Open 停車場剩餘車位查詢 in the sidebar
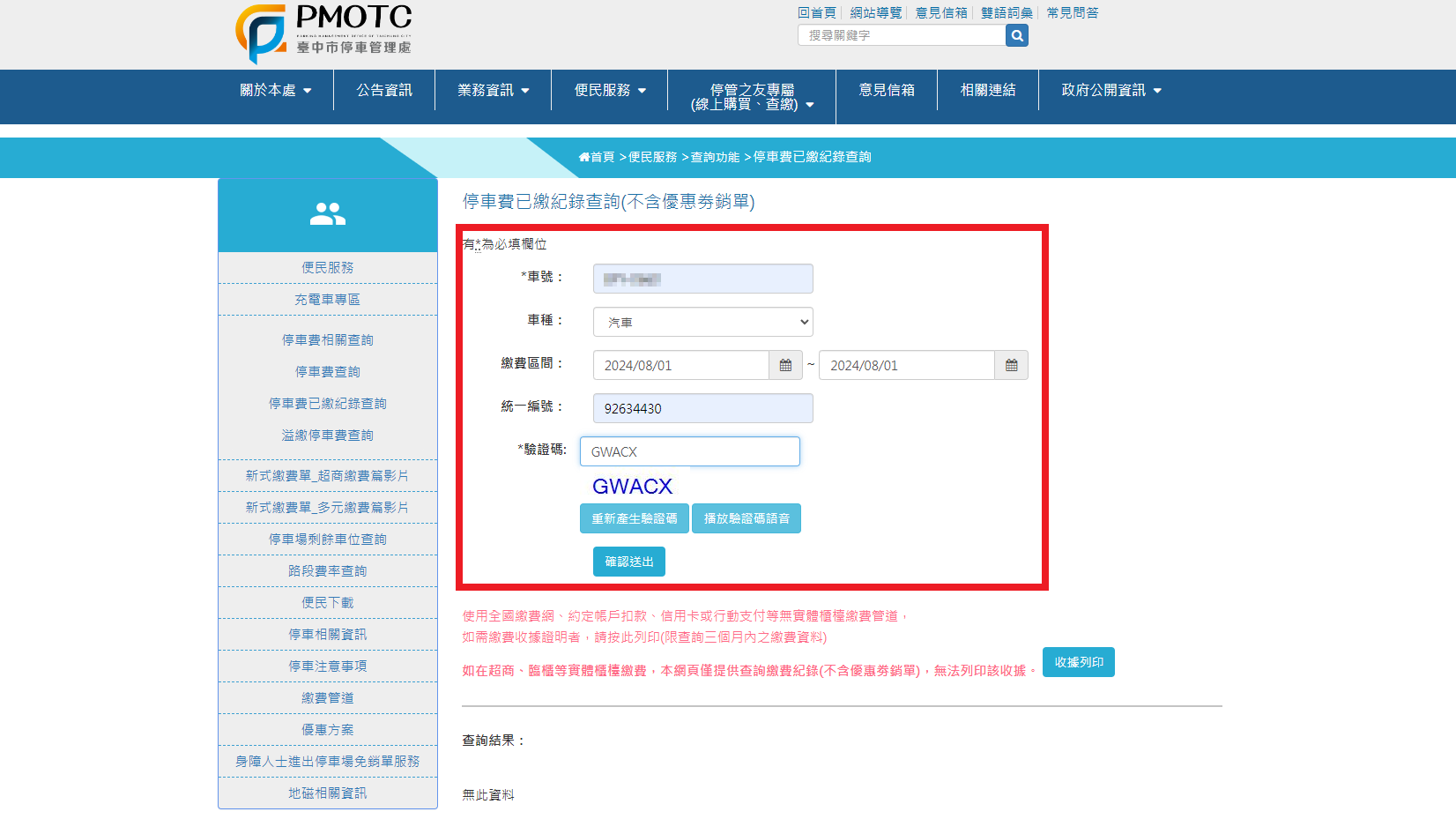 (328, 540)
